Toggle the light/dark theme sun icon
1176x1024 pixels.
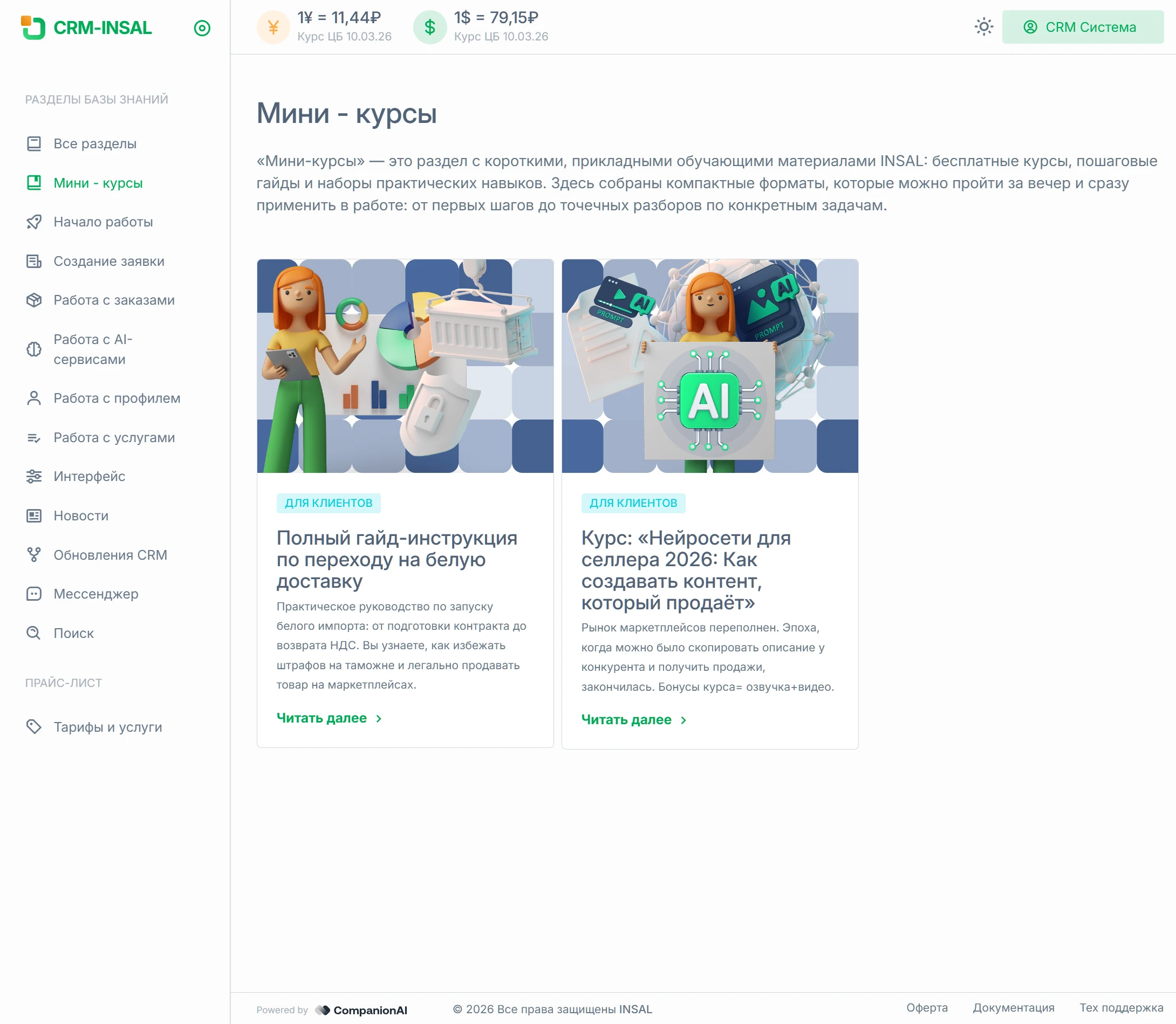coord(983,27)
